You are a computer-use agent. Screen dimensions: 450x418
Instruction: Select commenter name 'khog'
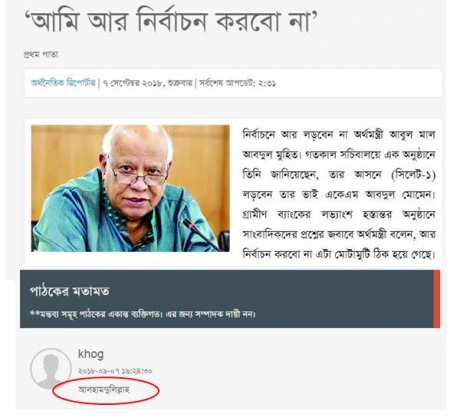pos(91,354)
